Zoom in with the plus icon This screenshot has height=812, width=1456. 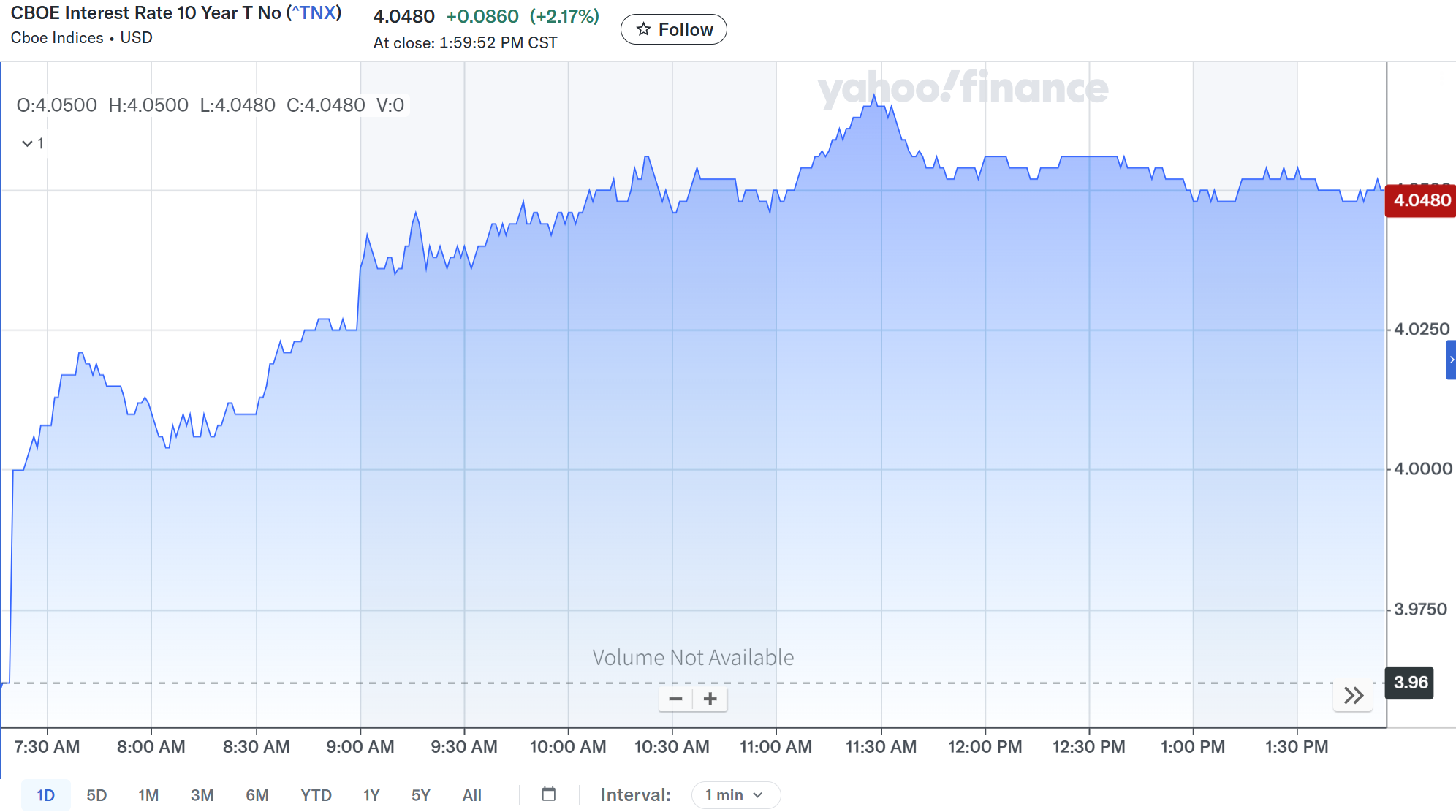[710, 699]
